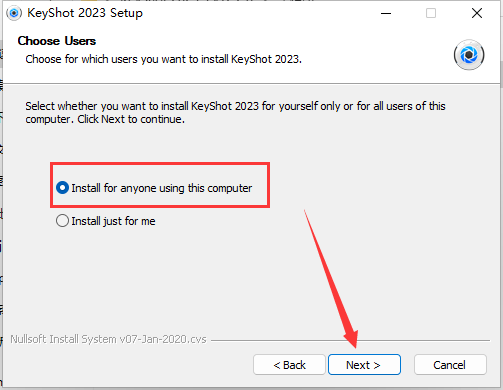The height and width of the screenshot is (390, 503).
Task: Click the 'Choose Users' heading
Action: point(57,41)
